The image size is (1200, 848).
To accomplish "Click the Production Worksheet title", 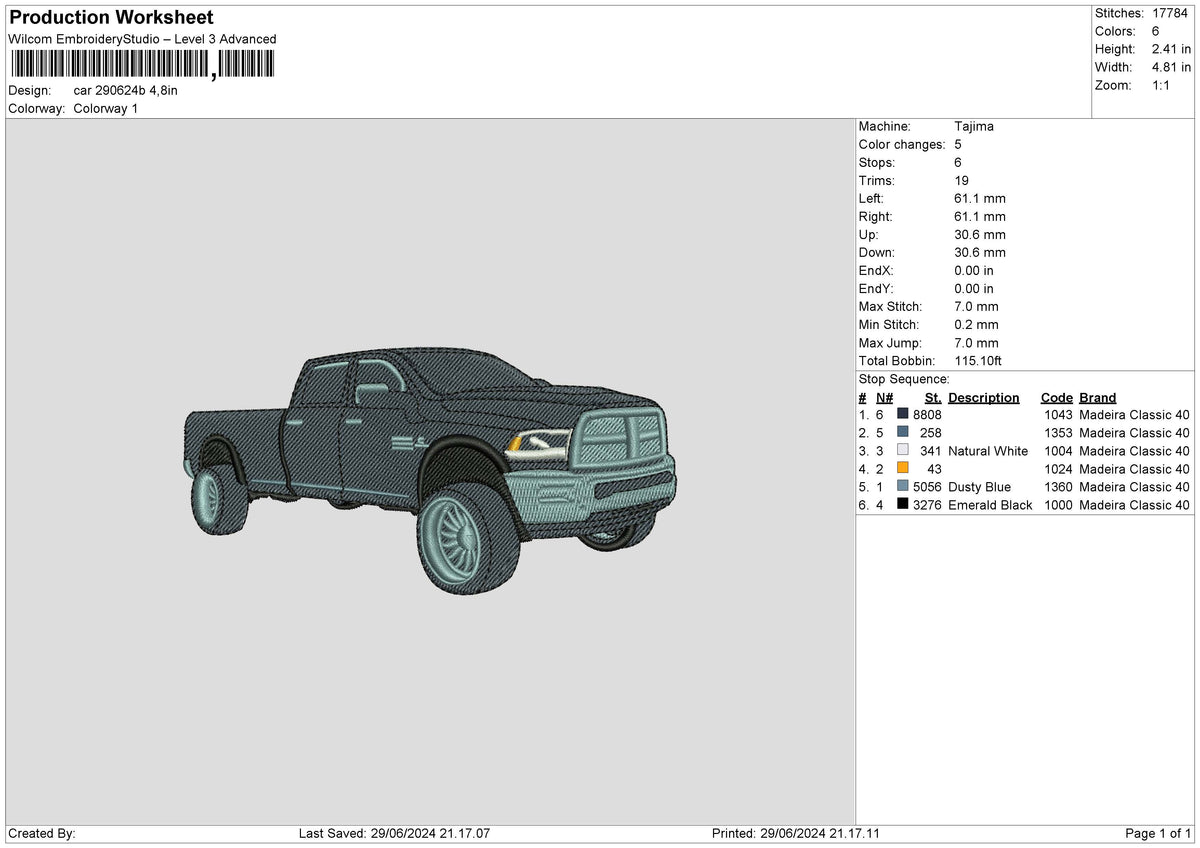I will point(111,18).
